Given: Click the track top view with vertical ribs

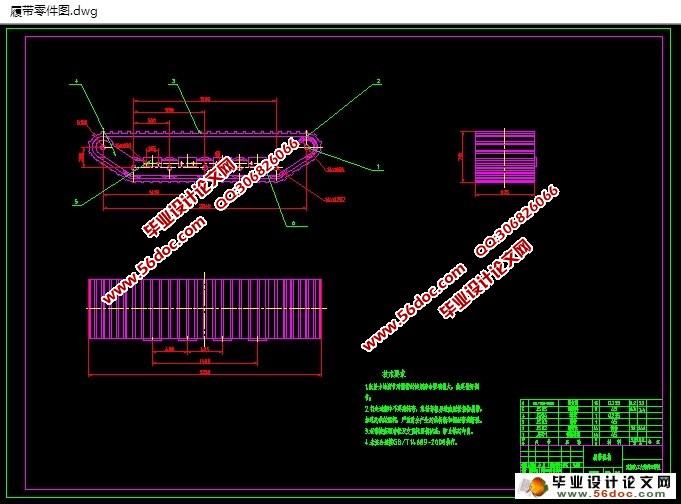Looking at the screenshot, I should (207, 308).
